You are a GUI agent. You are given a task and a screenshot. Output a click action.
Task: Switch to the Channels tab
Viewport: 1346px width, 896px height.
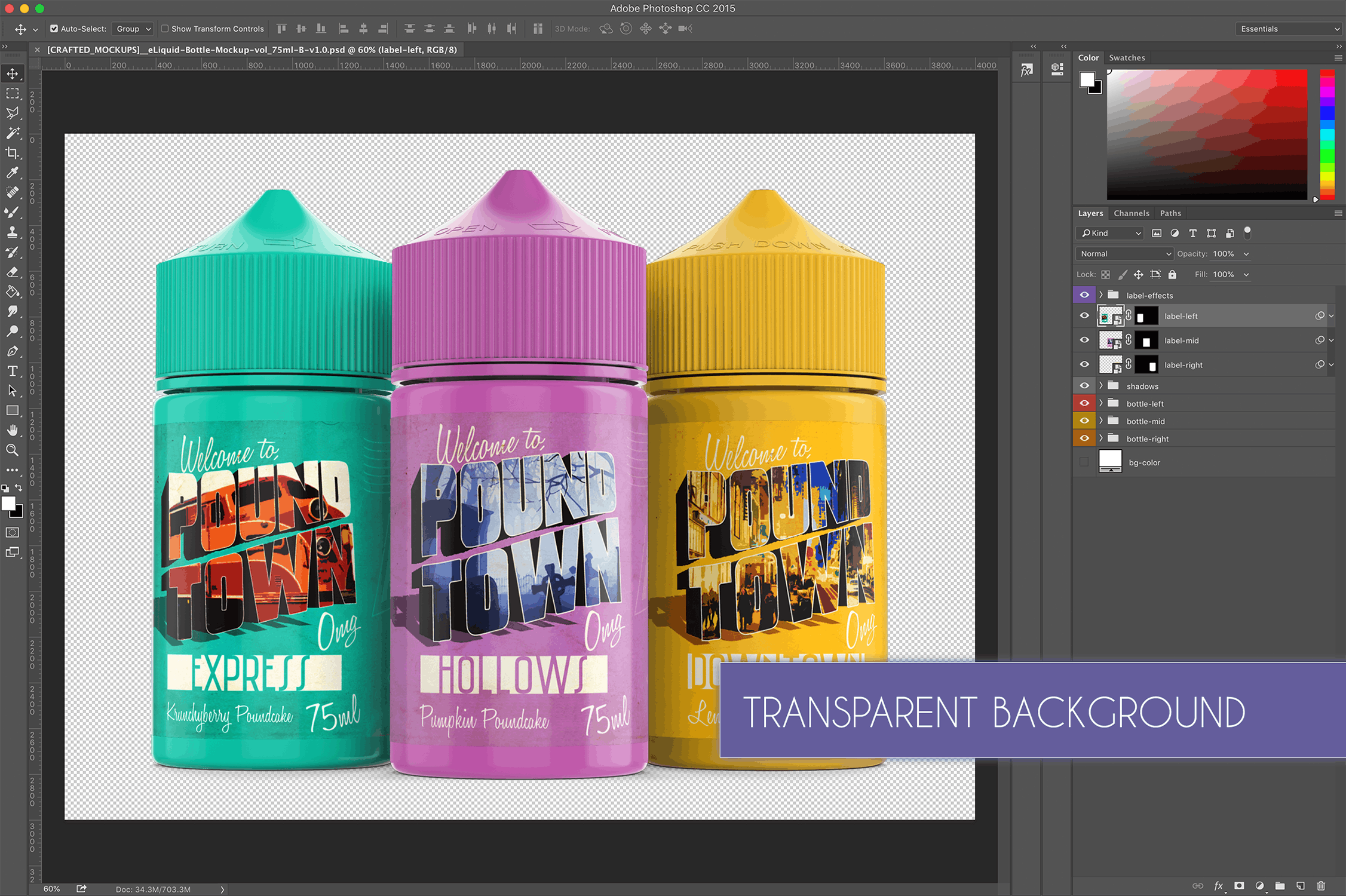[x=1131, y=213]
